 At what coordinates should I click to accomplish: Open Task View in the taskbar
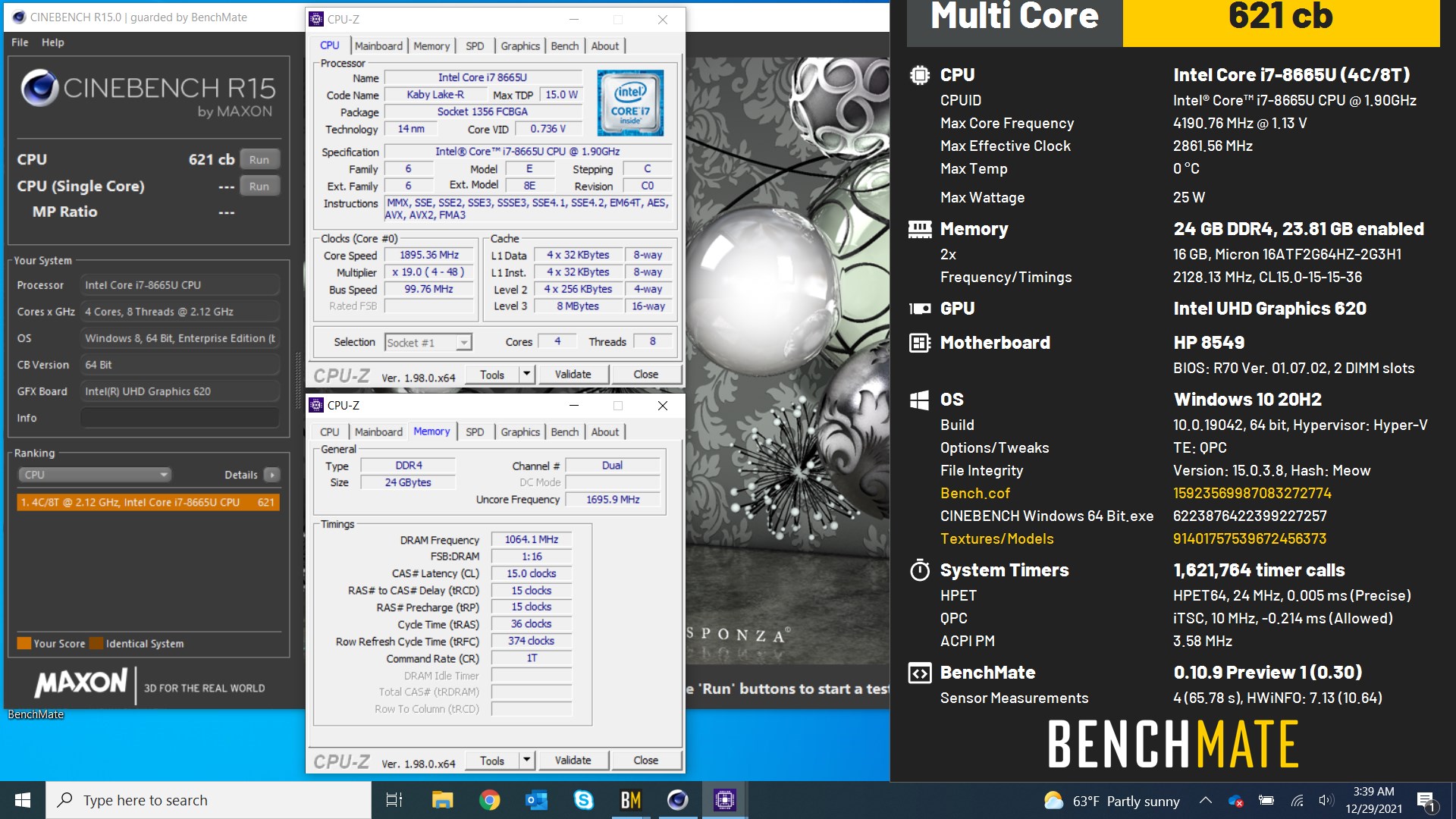pos(394,800)
